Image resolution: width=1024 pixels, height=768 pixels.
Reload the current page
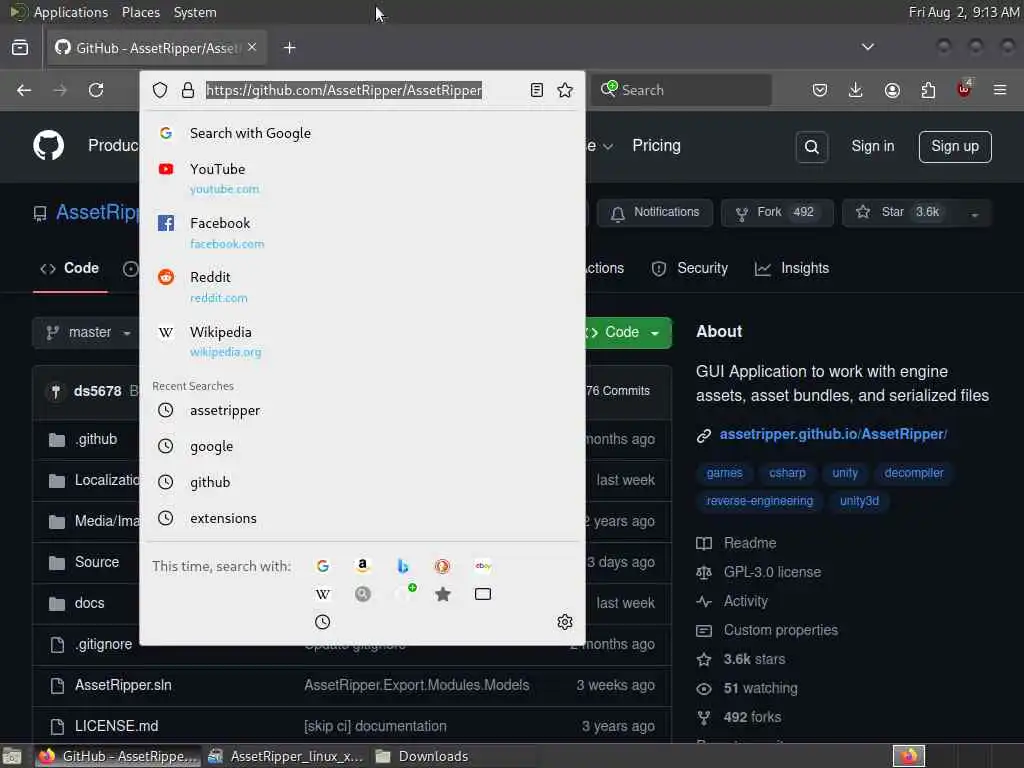pyautogui.click(x=96, y=90)
